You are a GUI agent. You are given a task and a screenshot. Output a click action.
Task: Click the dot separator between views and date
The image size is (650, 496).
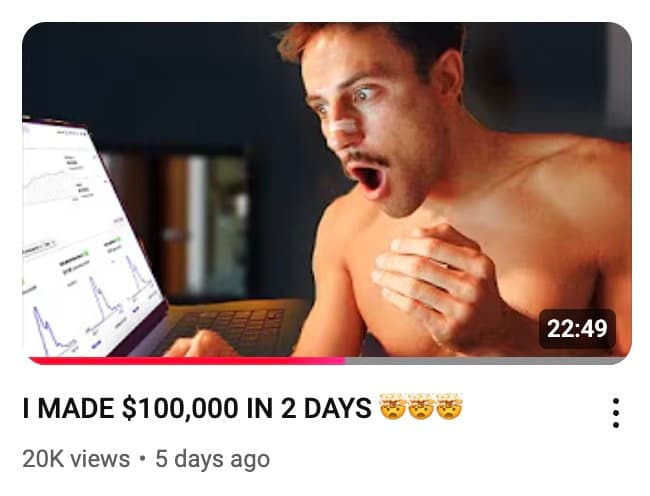(143, 459)
